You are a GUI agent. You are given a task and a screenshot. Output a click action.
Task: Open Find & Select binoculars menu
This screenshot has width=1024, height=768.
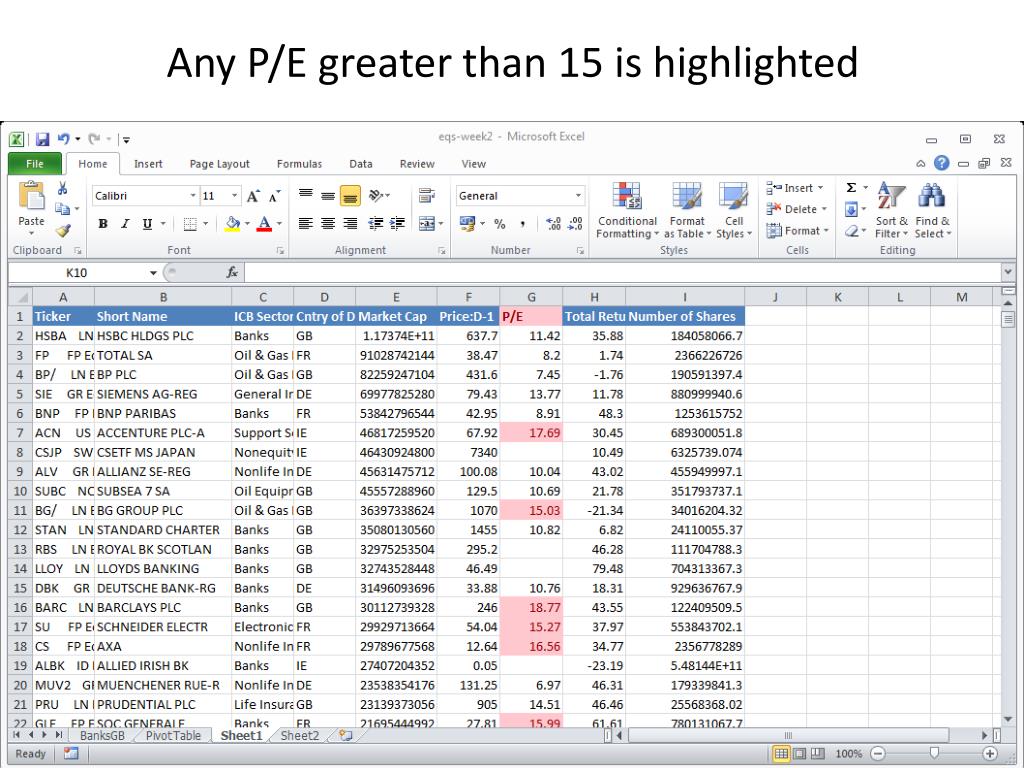(933, 210)
